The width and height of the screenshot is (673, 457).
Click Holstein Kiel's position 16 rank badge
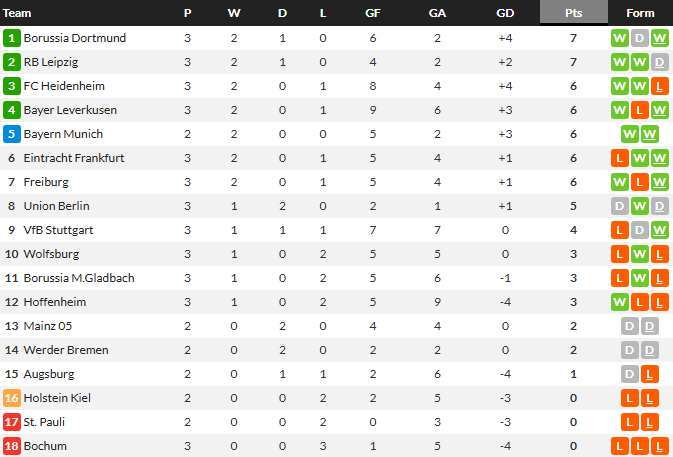pos(12,398)
